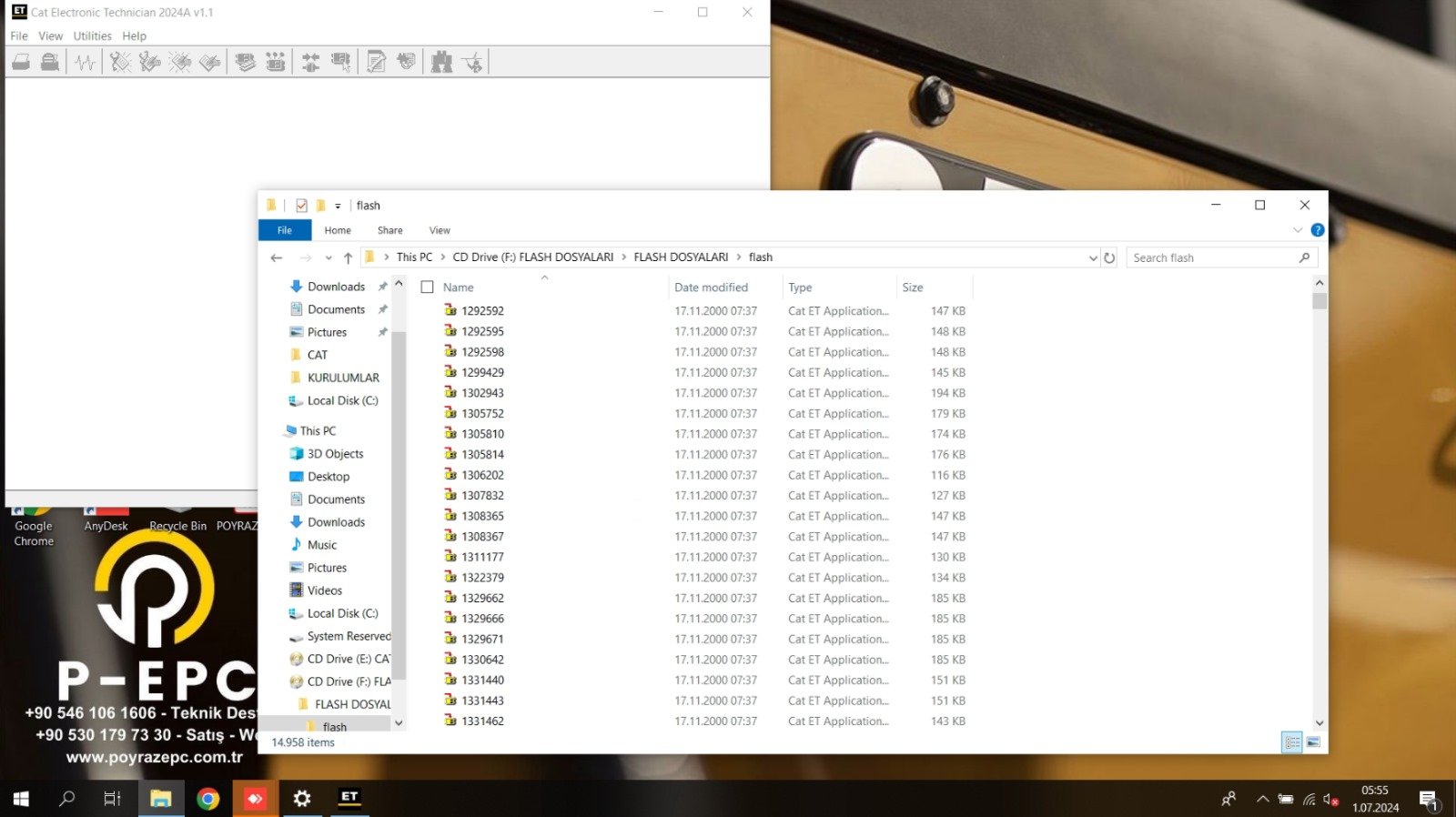Open the Settings gear on the taskbar

[x=302, y=798]
